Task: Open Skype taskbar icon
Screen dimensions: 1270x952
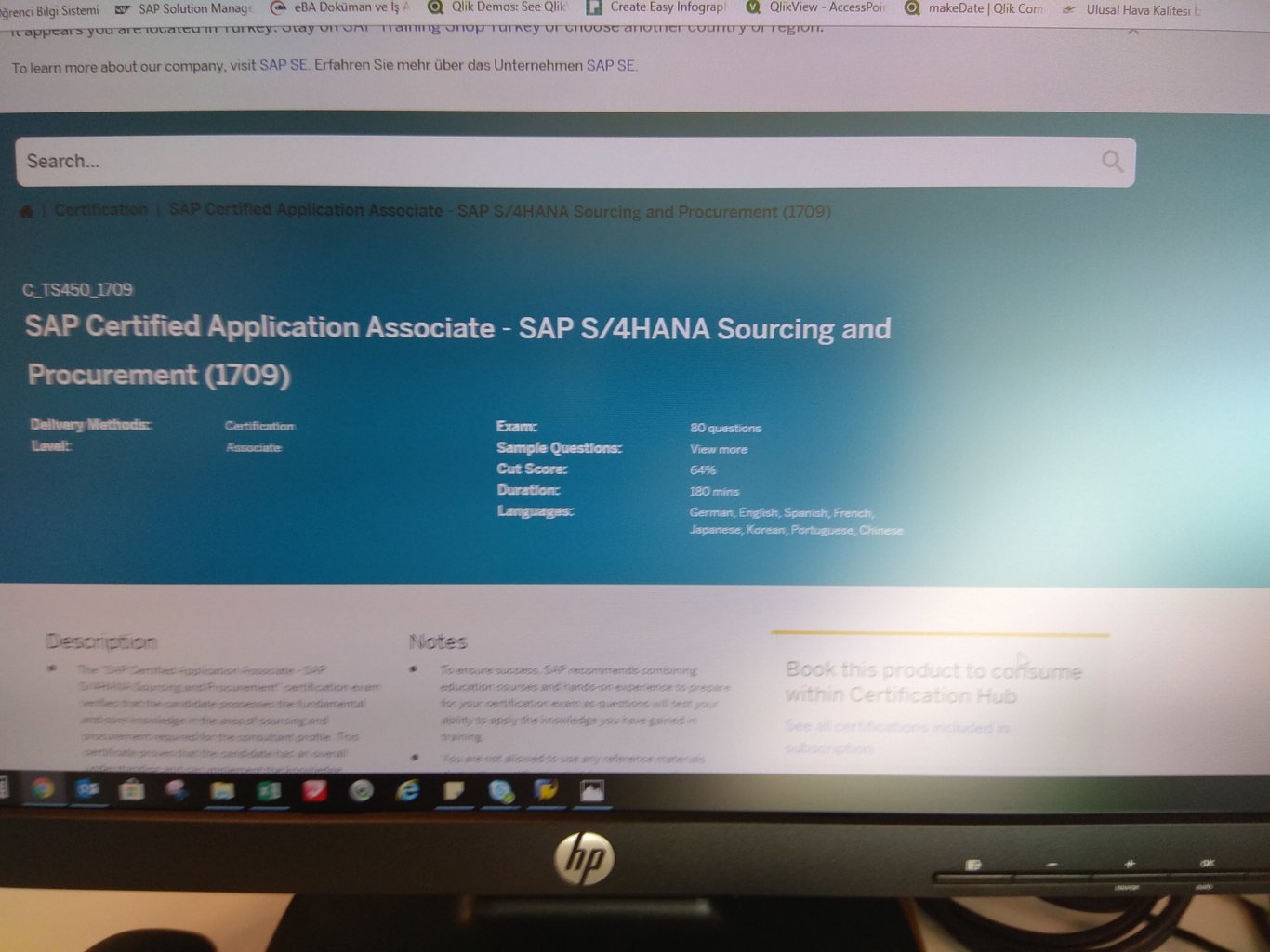Action: tap(500, 791)
